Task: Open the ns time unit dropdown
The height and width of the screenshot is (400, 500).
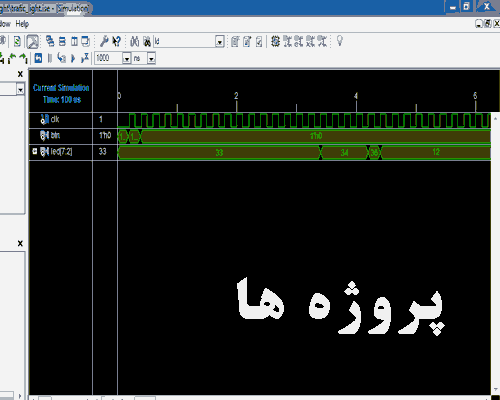Action: tap(151, 59)
